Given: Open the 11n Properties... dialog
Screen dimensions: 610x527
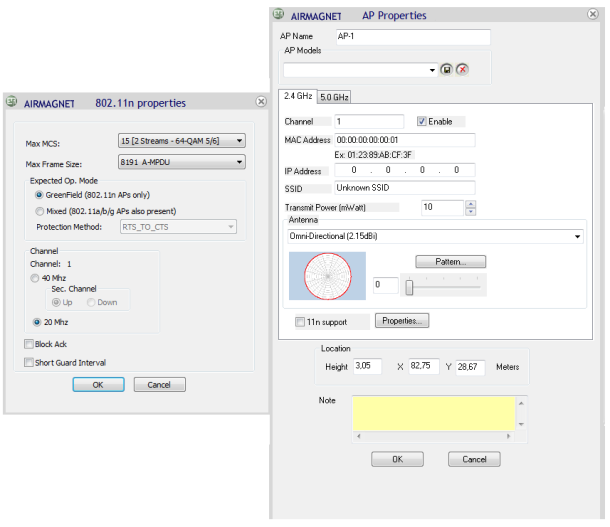Looking at the screenshot, I should pos(402,320).
